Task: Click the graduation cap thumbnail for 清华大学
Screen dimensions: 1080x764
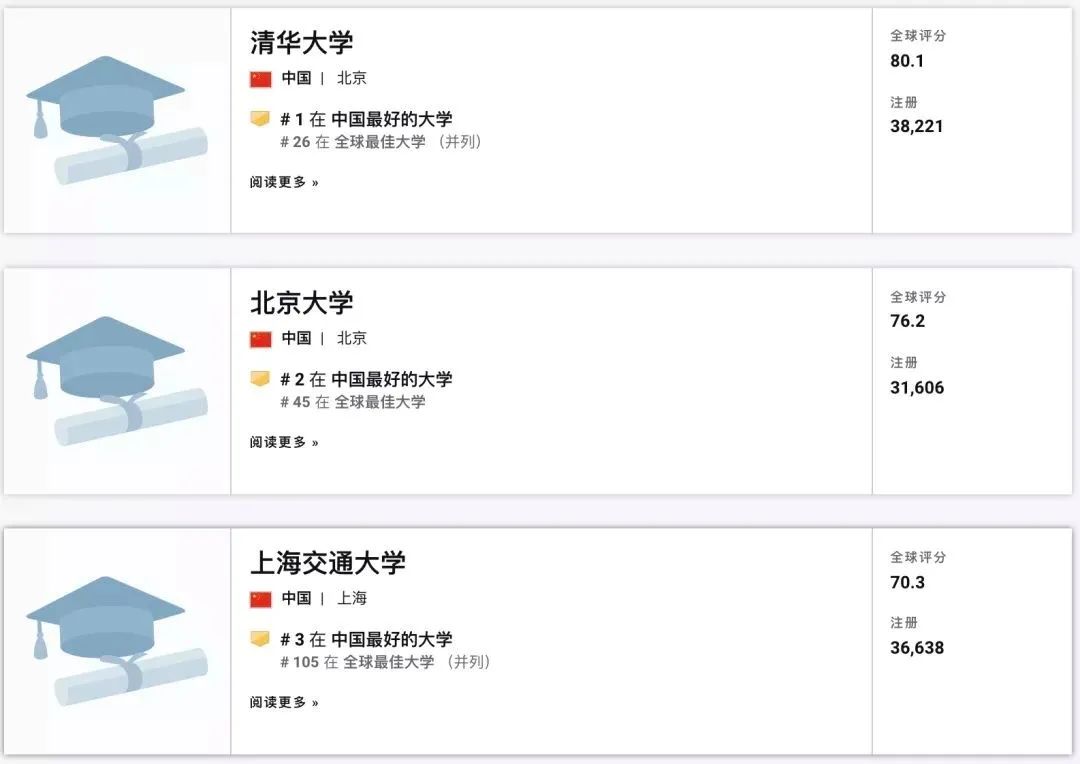Action: (117, 120)
